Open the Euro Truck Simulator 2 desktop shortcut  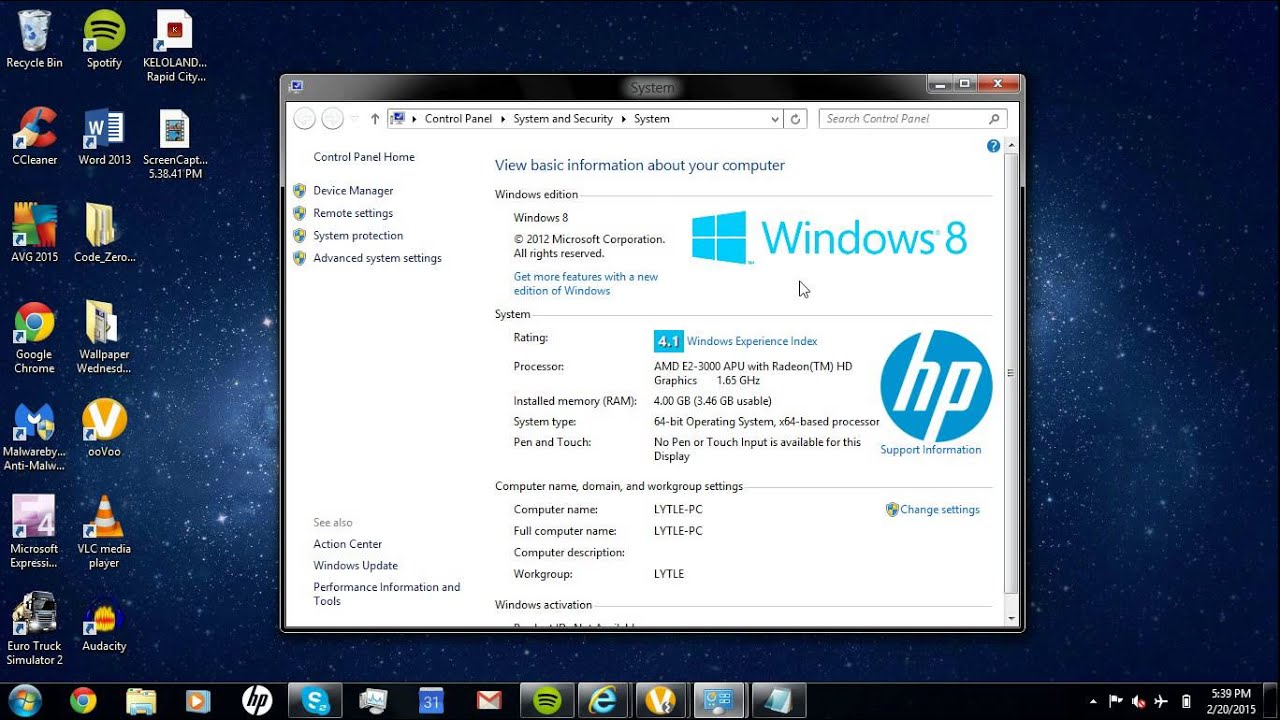point(34,629)
